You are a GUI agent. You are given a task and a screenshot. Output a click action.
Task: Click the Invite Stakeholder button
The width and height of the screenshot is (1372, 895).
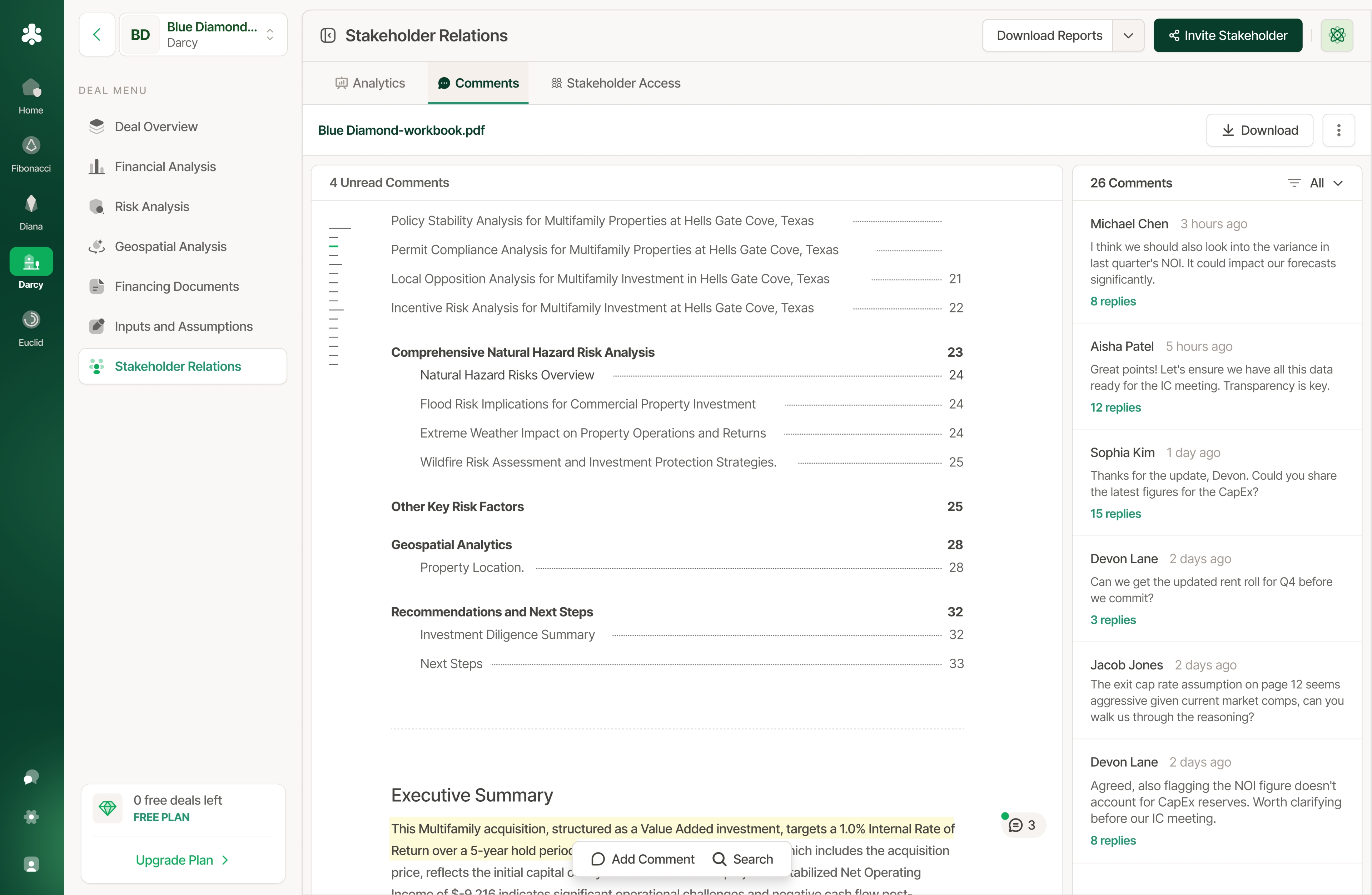tap(1228, 36)
